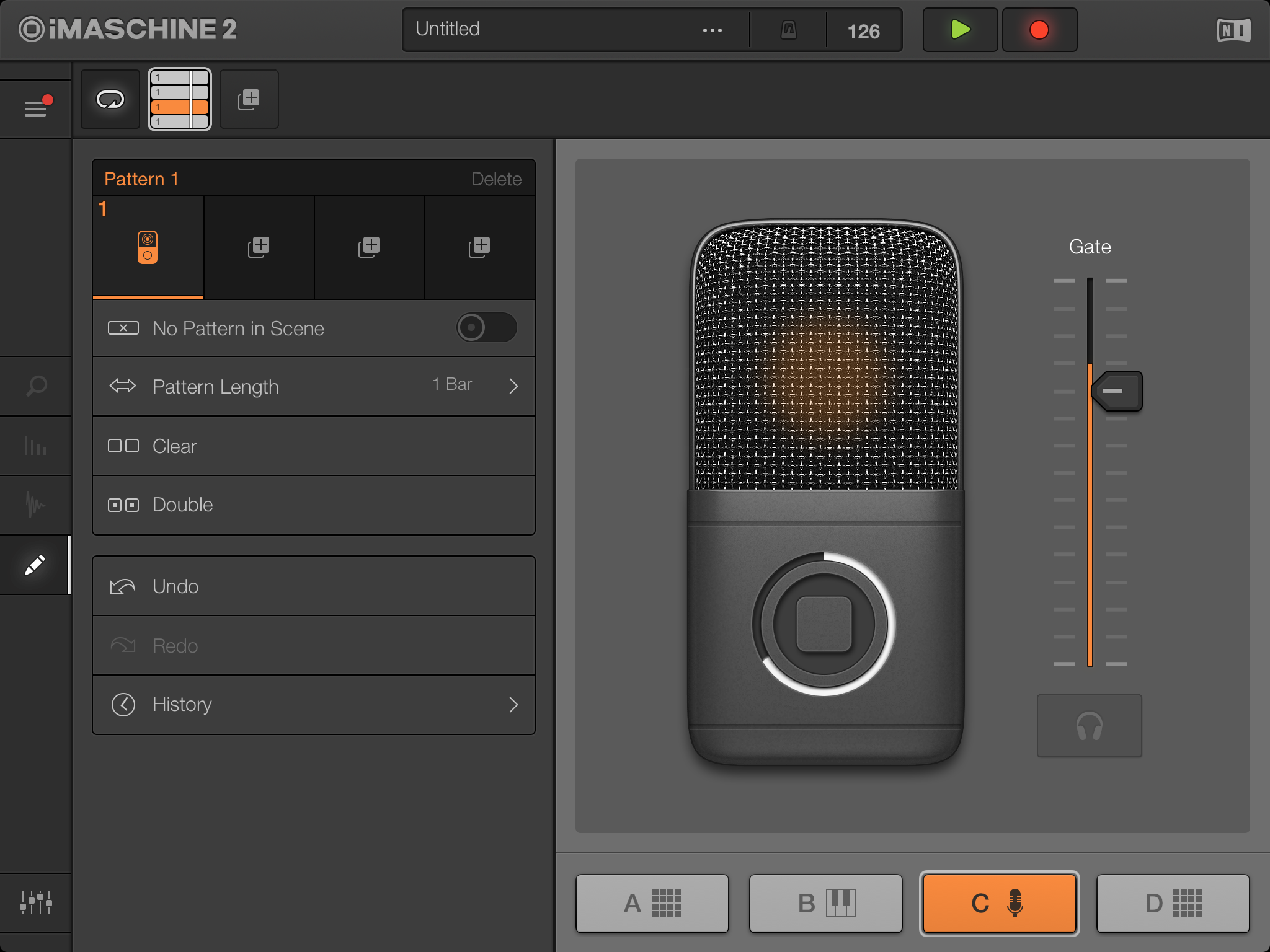The height and width of the screenshot is (952, 1270).
Task: Open the search magnifier in sidebar
Action: [36, 386]
